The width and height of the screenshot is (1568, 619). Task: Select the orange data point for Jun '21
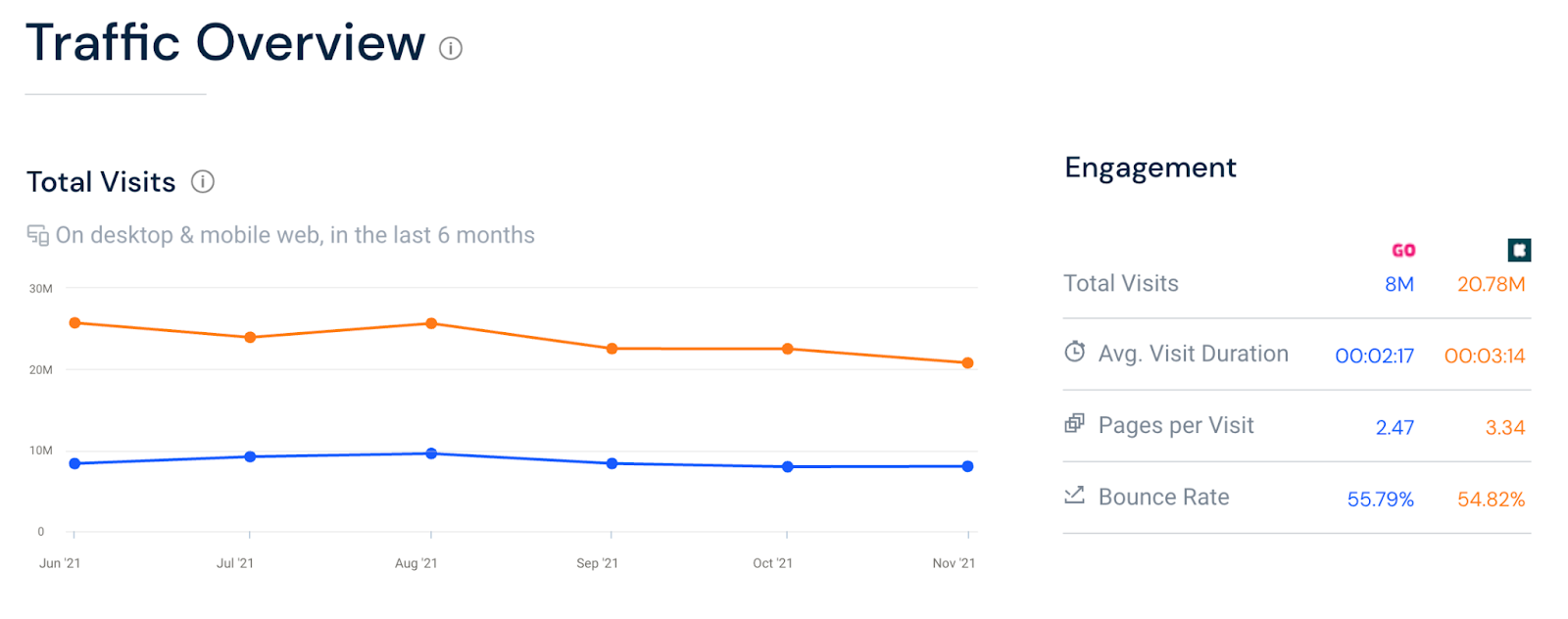74,323
